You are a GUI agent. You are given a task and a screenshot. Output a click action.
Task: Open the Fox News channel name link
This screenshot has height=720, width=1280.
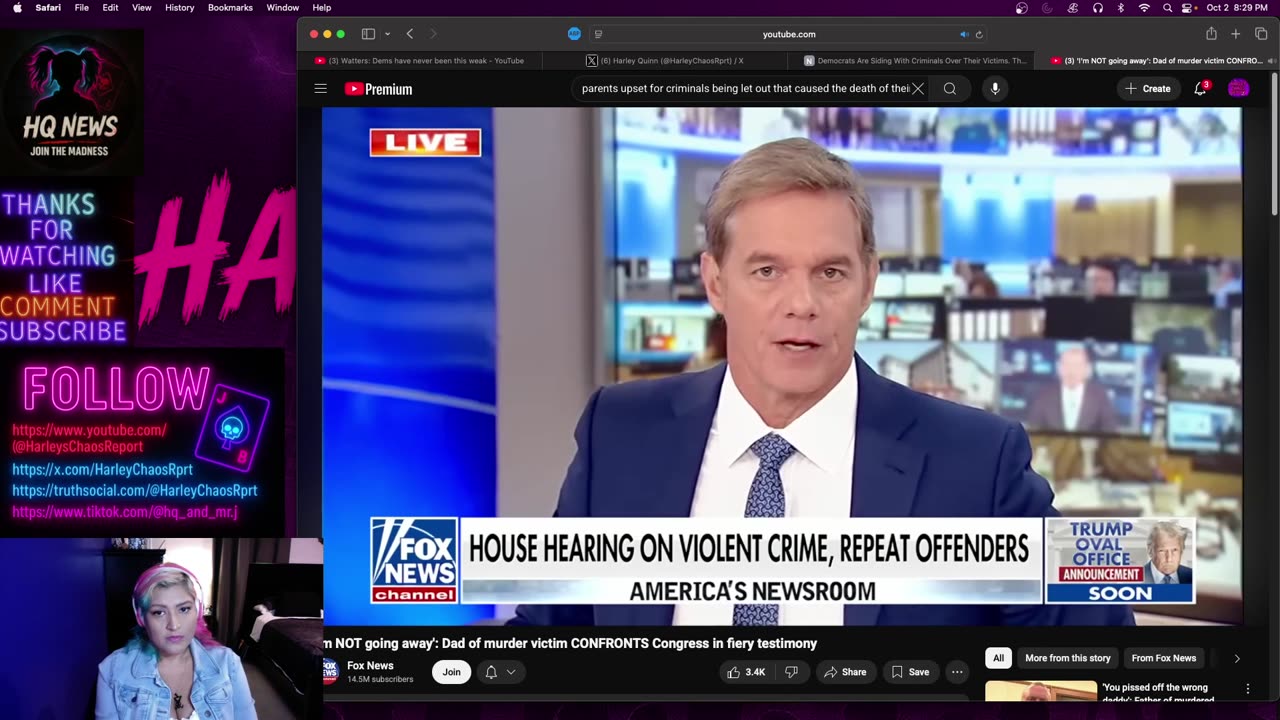click(370, 666)
